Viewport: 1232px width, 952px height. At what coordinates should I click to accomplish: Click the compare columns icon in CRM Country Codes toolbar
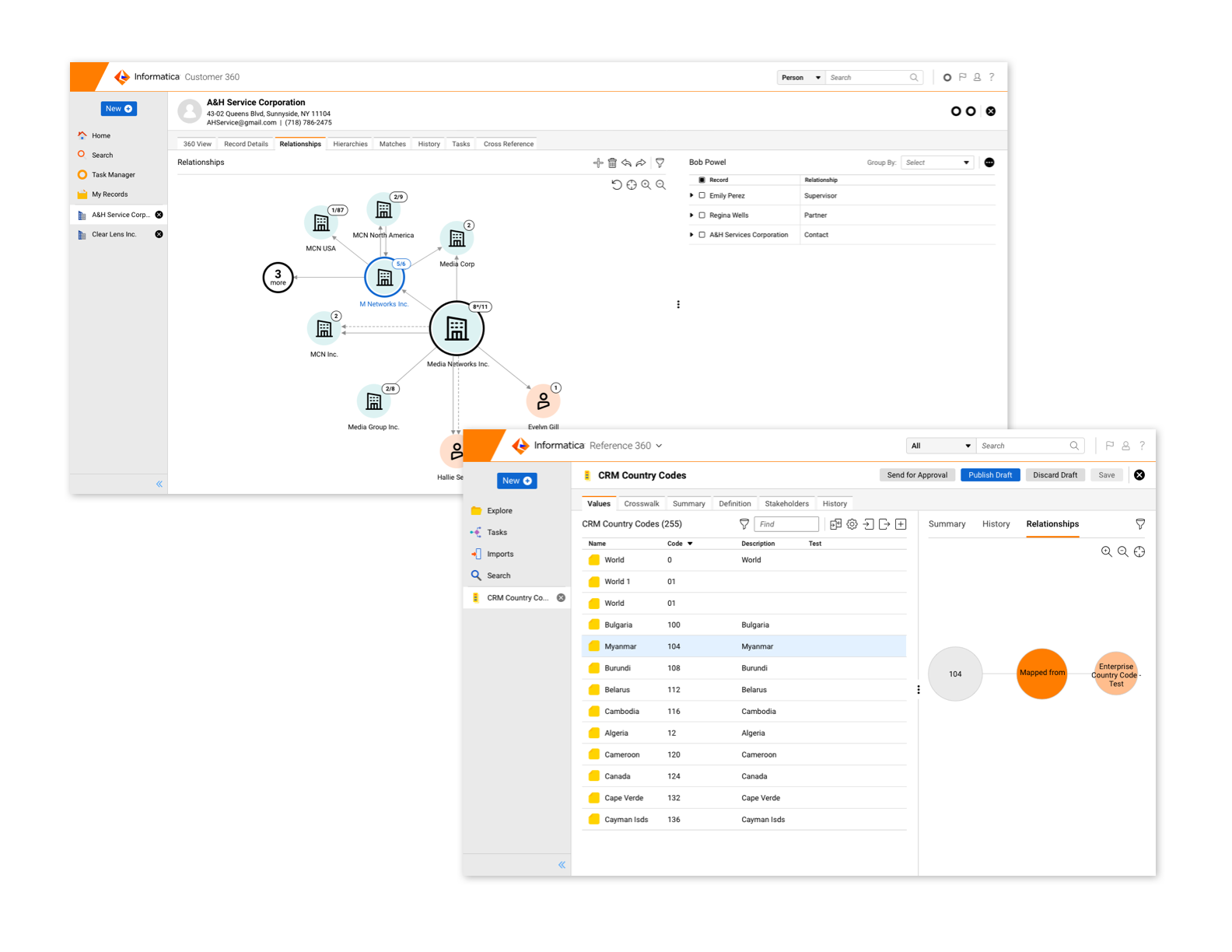[836, 524]
